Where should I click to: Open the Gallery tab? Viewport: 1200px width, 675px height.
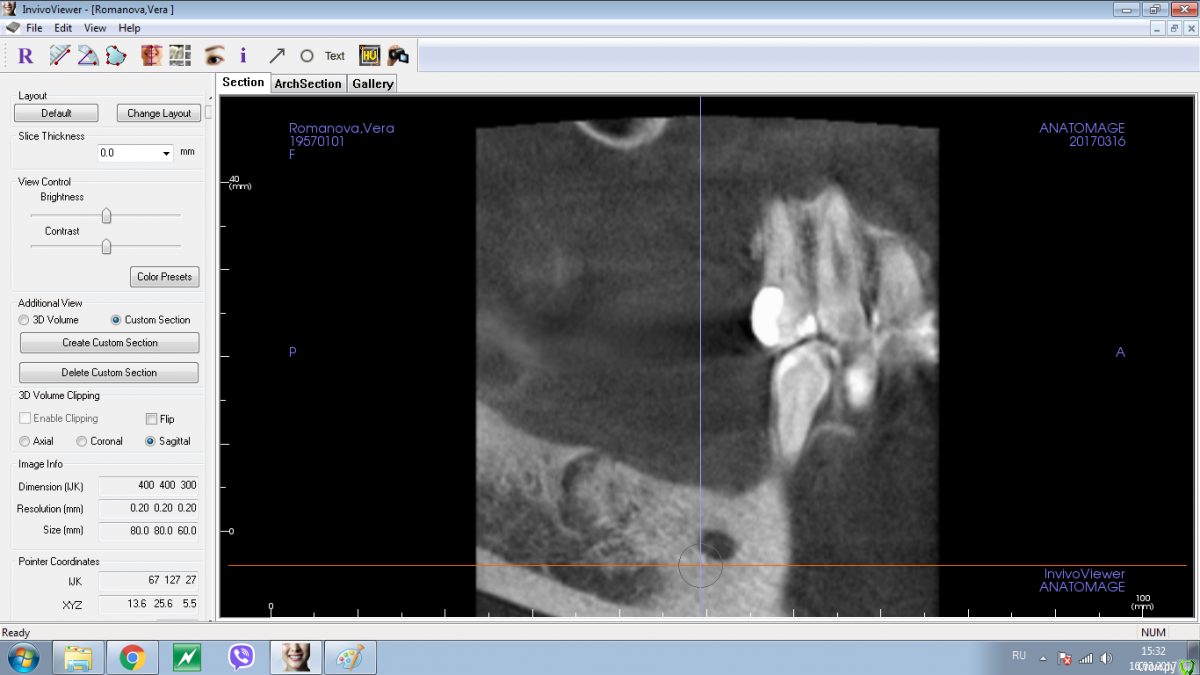click(x=371, y=83)
